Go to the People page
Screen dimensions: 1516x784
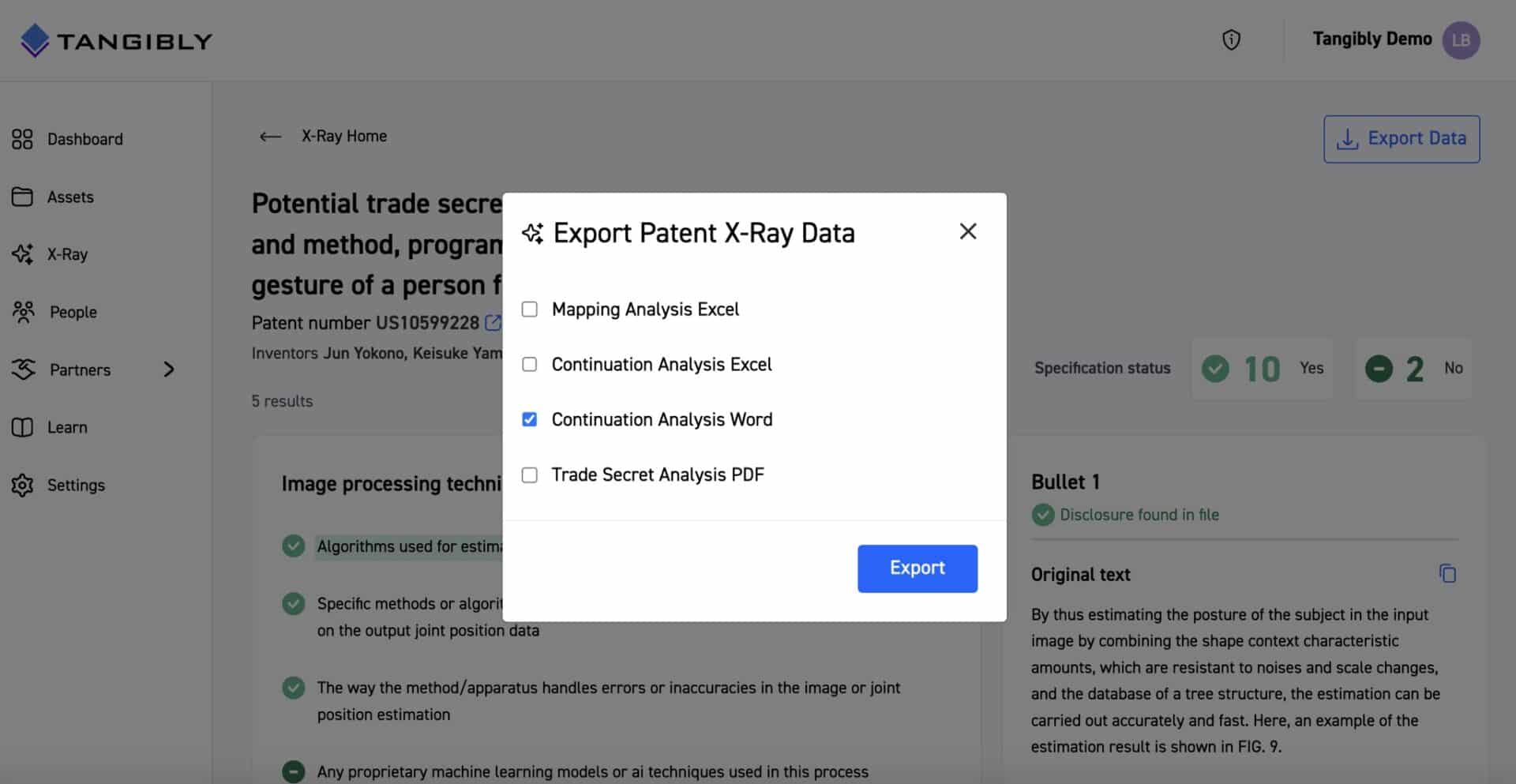[x=73, y=312]
